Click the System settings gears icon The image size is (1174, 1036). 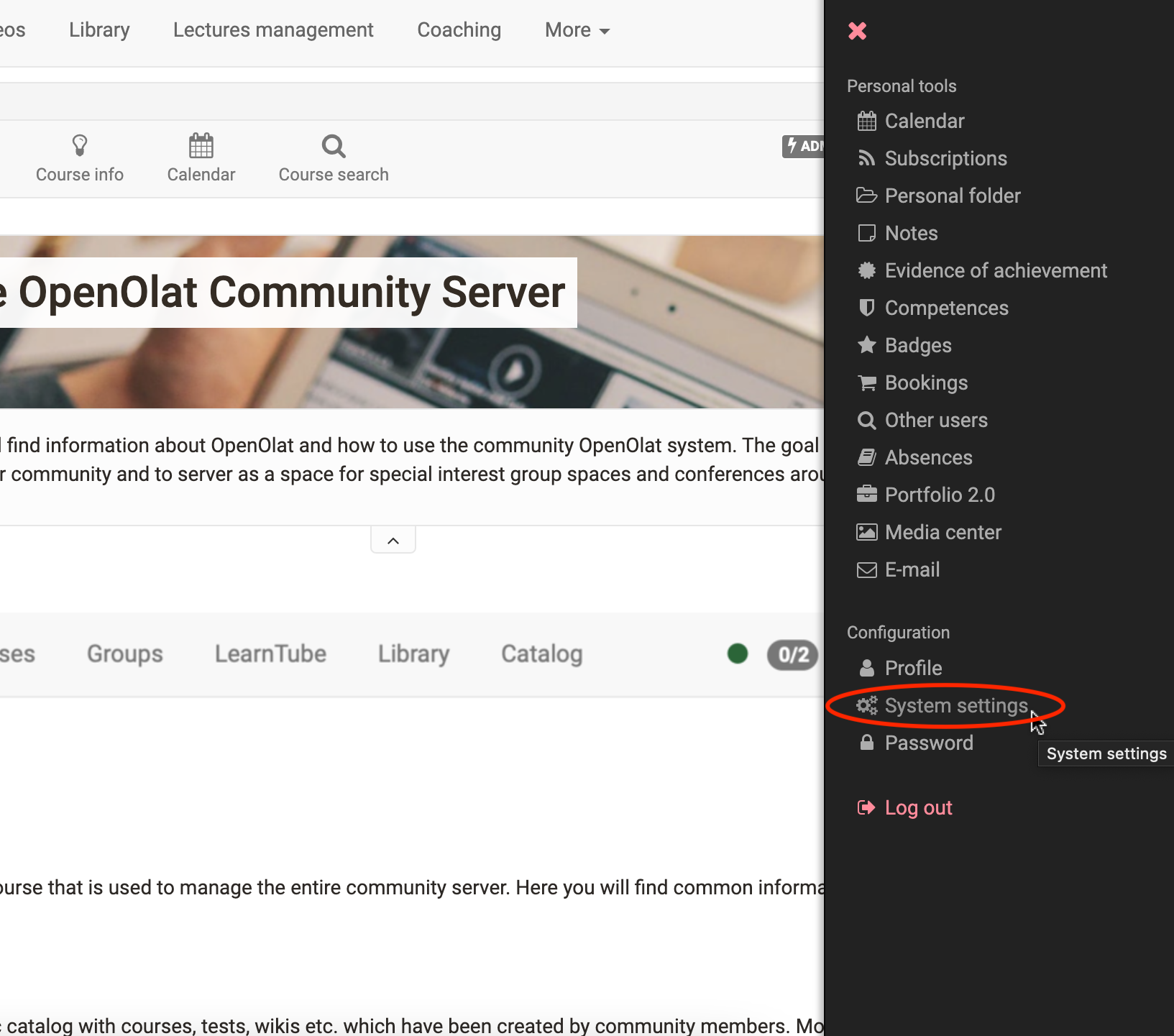point(867,705)
